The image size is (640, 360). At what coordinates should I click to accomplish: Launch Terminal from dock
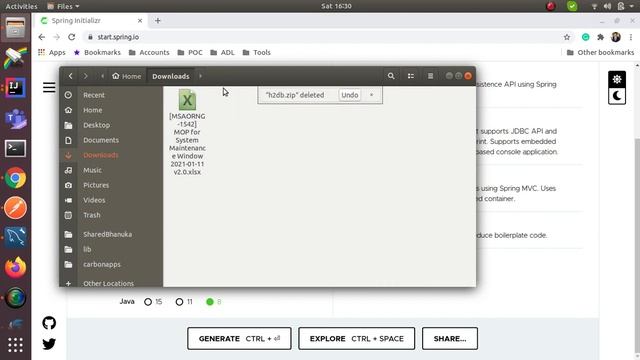pos(16,149)
